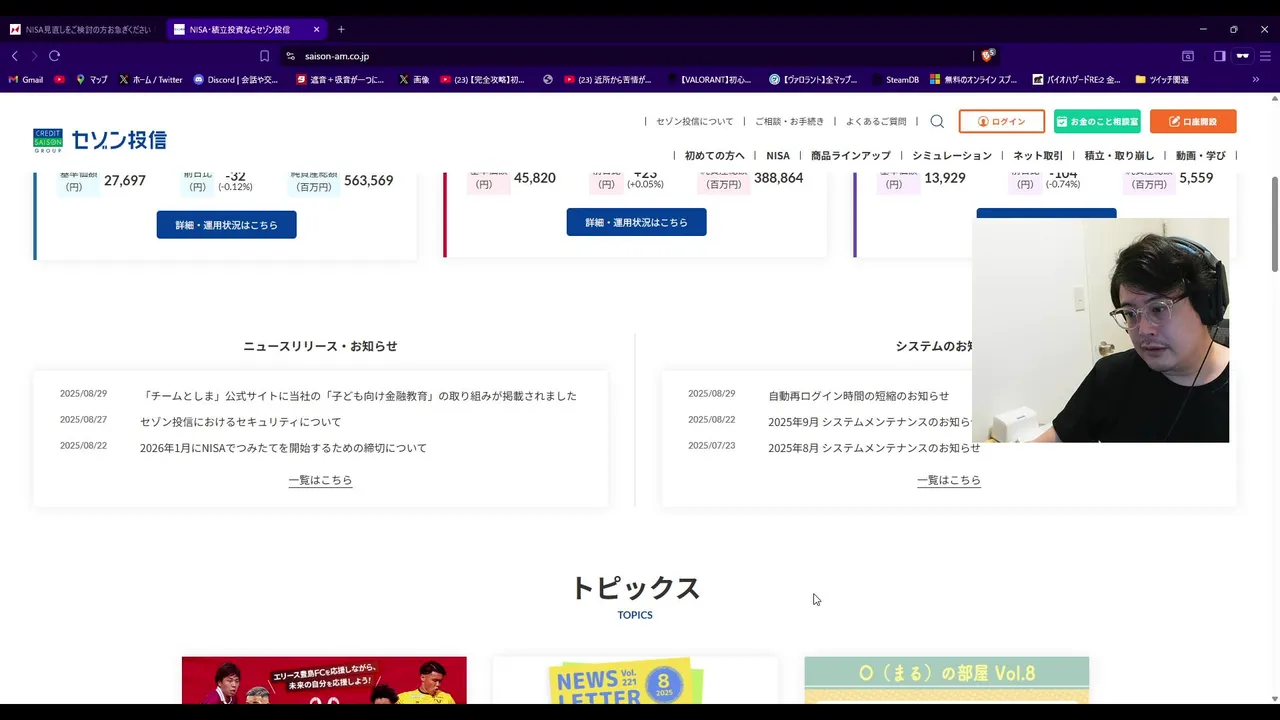The width and height of the screenshot is (1280, 720).
Task: Open the SteamDB bookmark
Action: [x=895, y=79]
